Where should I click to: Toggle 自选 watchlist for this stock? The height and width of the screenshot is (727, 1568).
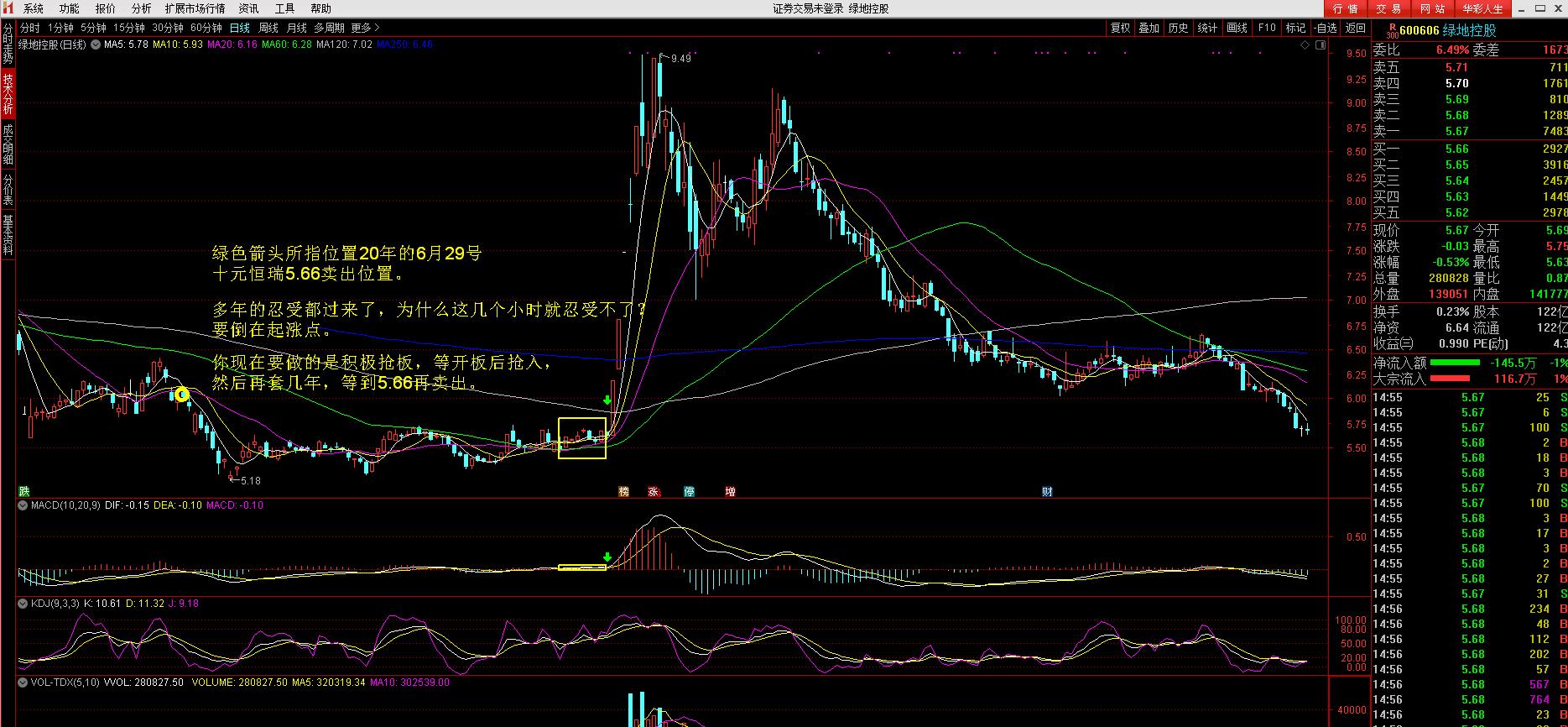[1325, 28]
